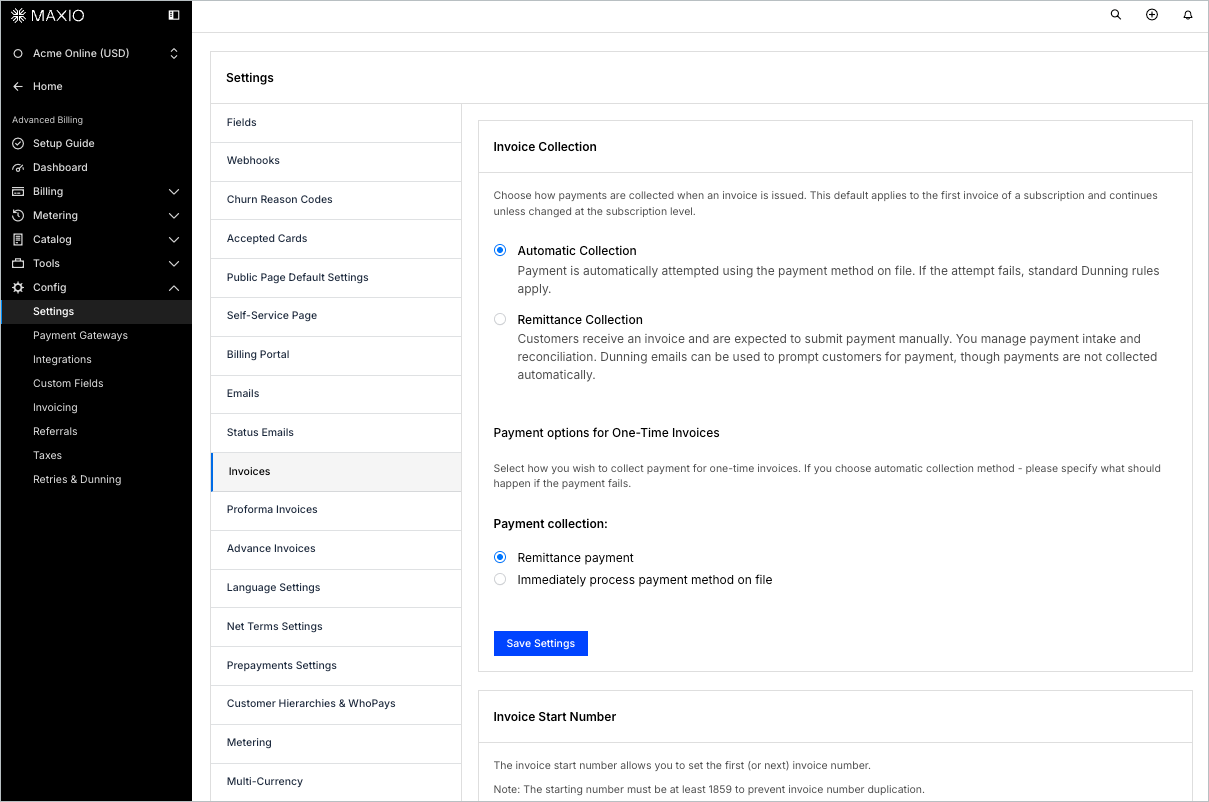Go to Custom Fields in sidebar
The height and width of the screenshot is (802, 1209).
[68, 383]
